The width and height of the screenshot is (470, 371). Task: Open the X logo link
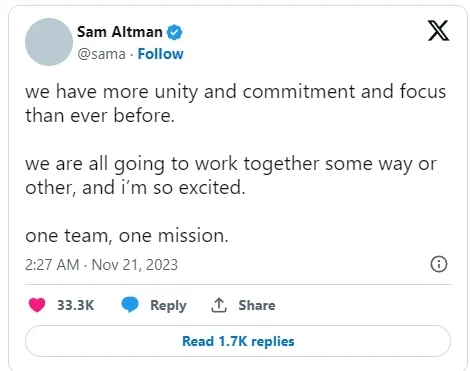pyautogui.click(x=438, y=30)
